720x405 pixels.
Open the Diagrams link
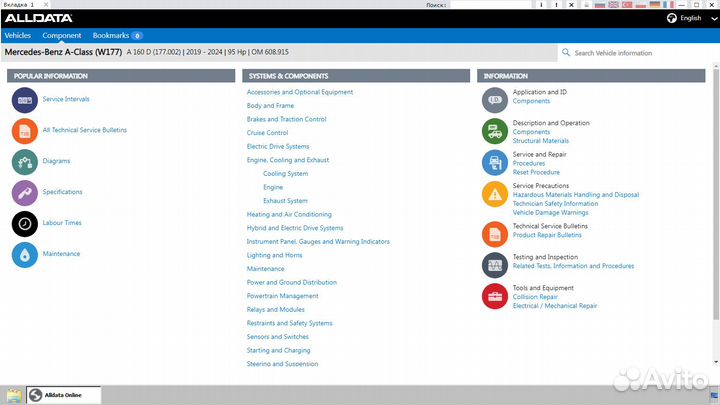(56, 161)
